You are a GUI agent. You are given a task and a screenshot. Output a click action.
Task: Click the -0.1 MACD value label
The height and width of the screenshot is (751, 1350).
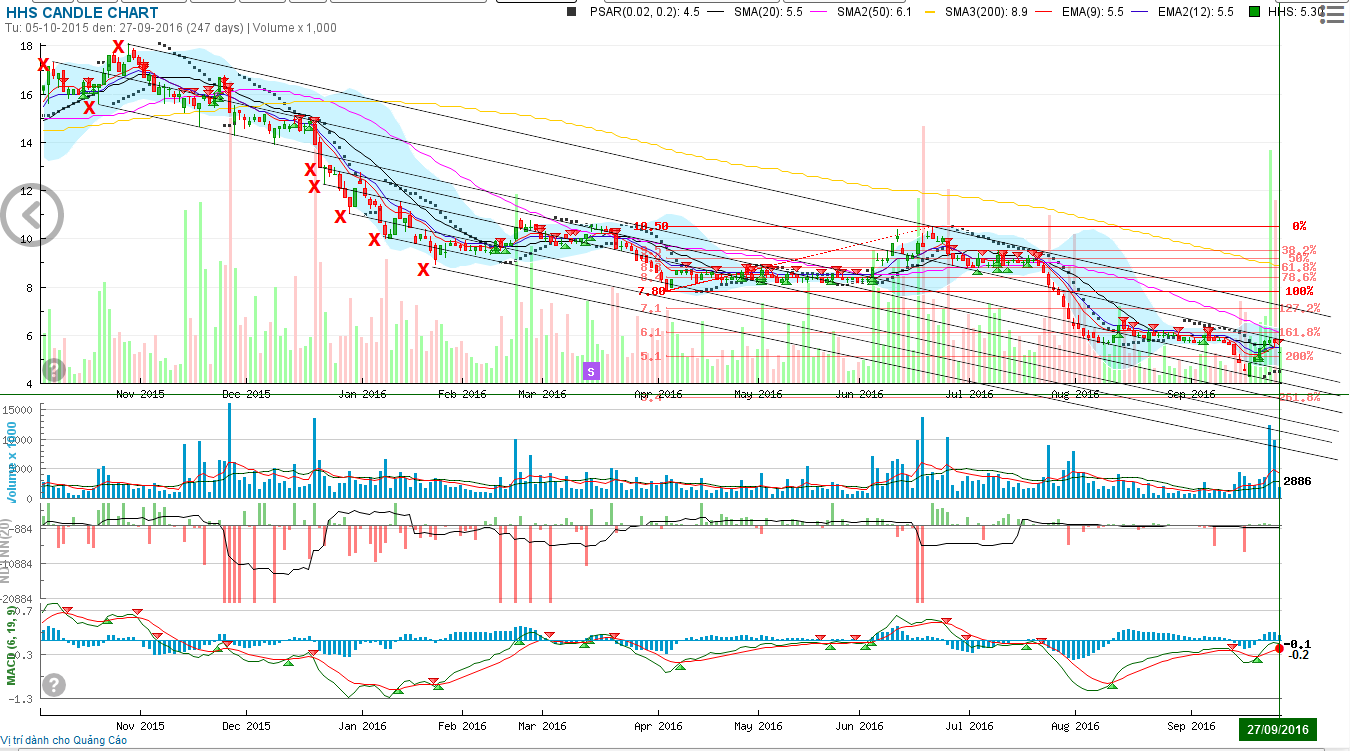1299,644
